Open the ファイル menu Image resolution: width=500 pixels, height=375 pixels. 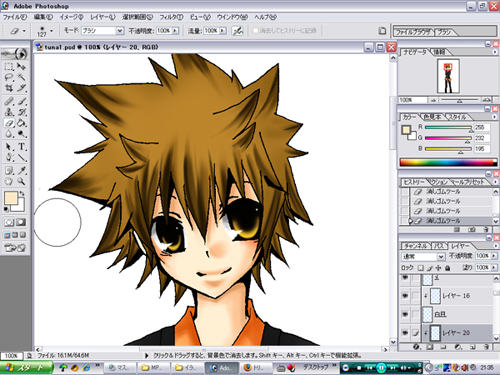pyautogui.click(x=15, y=17)
